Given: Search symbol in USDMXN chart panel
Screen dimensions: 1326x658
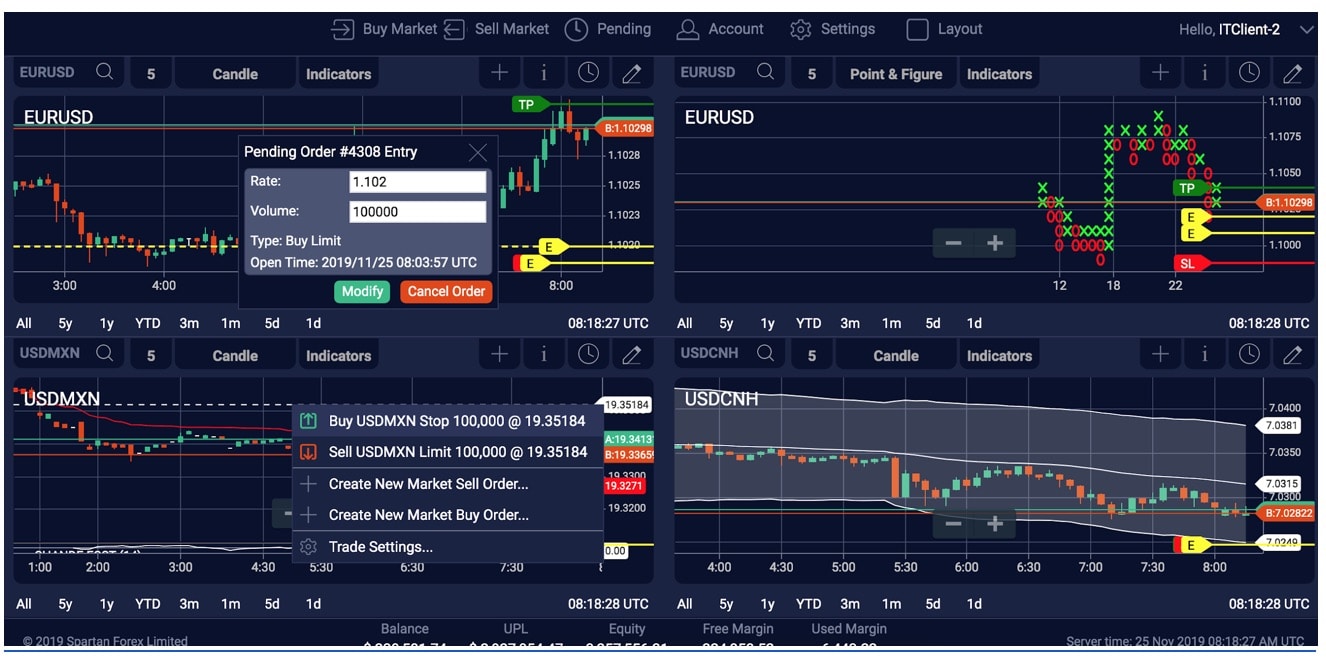Looking at the screenshot, I should (x=105, y=353).
